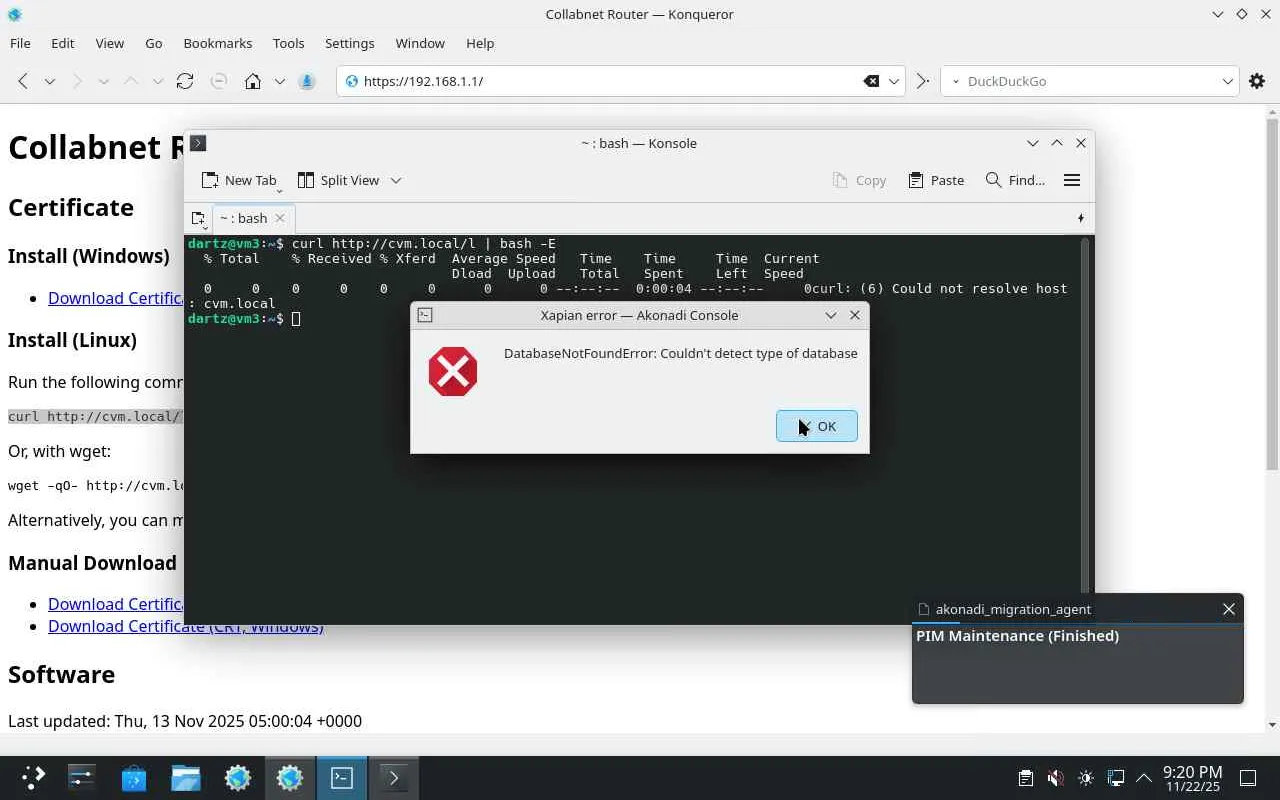Open clipboard tray icon
This screenshot has width=1280, height=800.
coord(1025,778)
